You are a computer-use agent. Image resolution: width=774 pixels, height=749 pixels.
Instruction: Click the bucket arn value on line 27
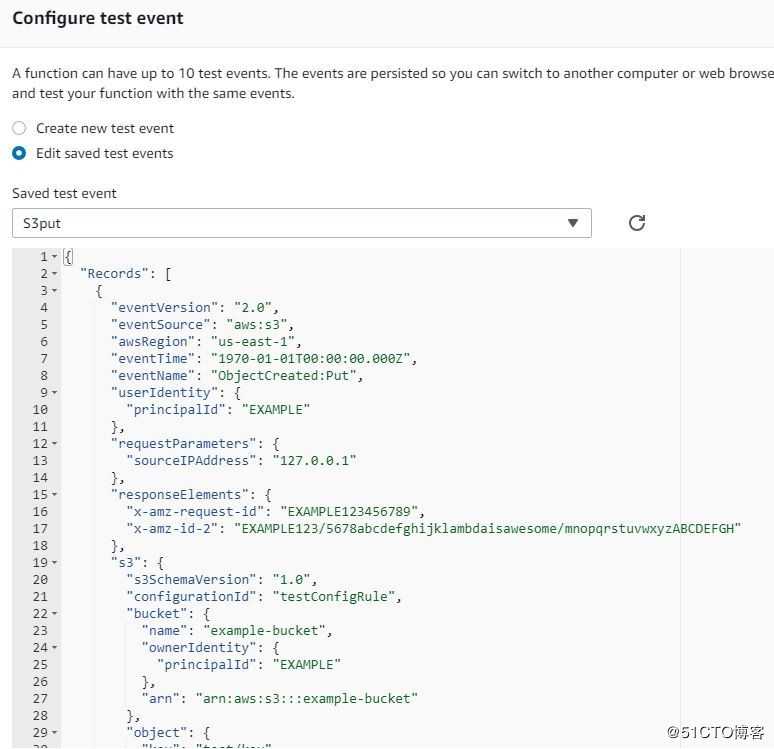(307, 699)
